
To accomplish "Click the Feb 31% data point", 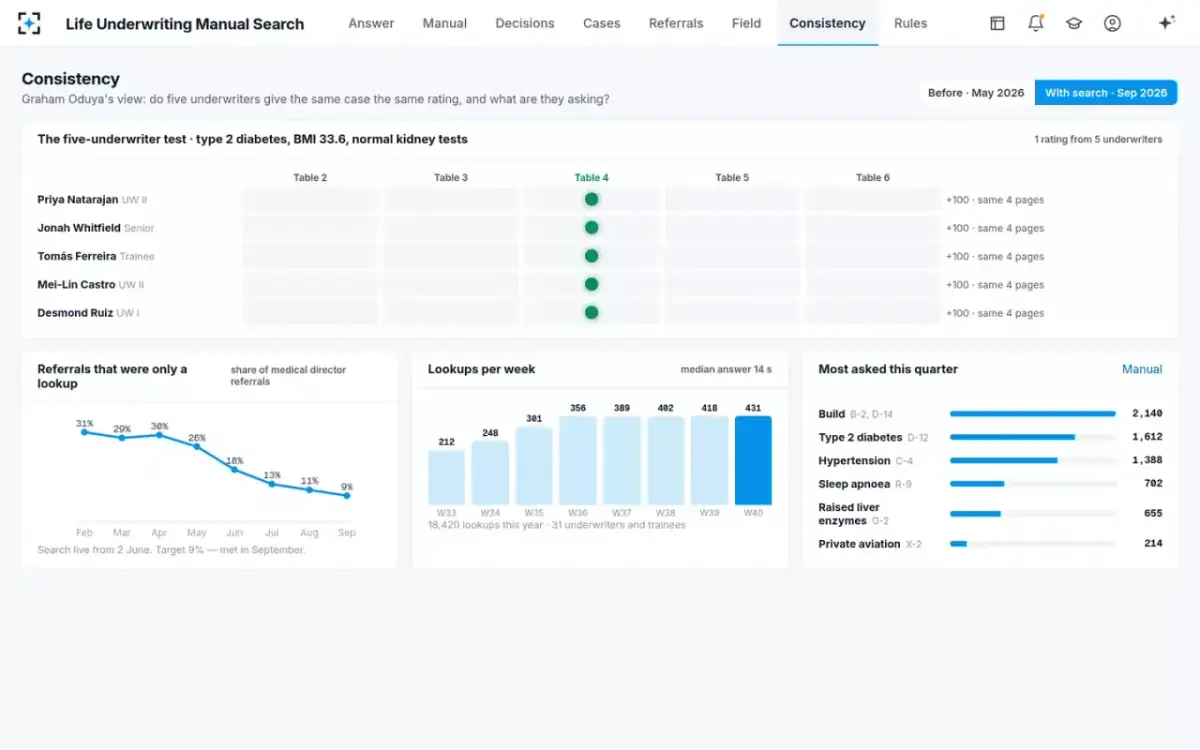I will (x=84, y=432).
